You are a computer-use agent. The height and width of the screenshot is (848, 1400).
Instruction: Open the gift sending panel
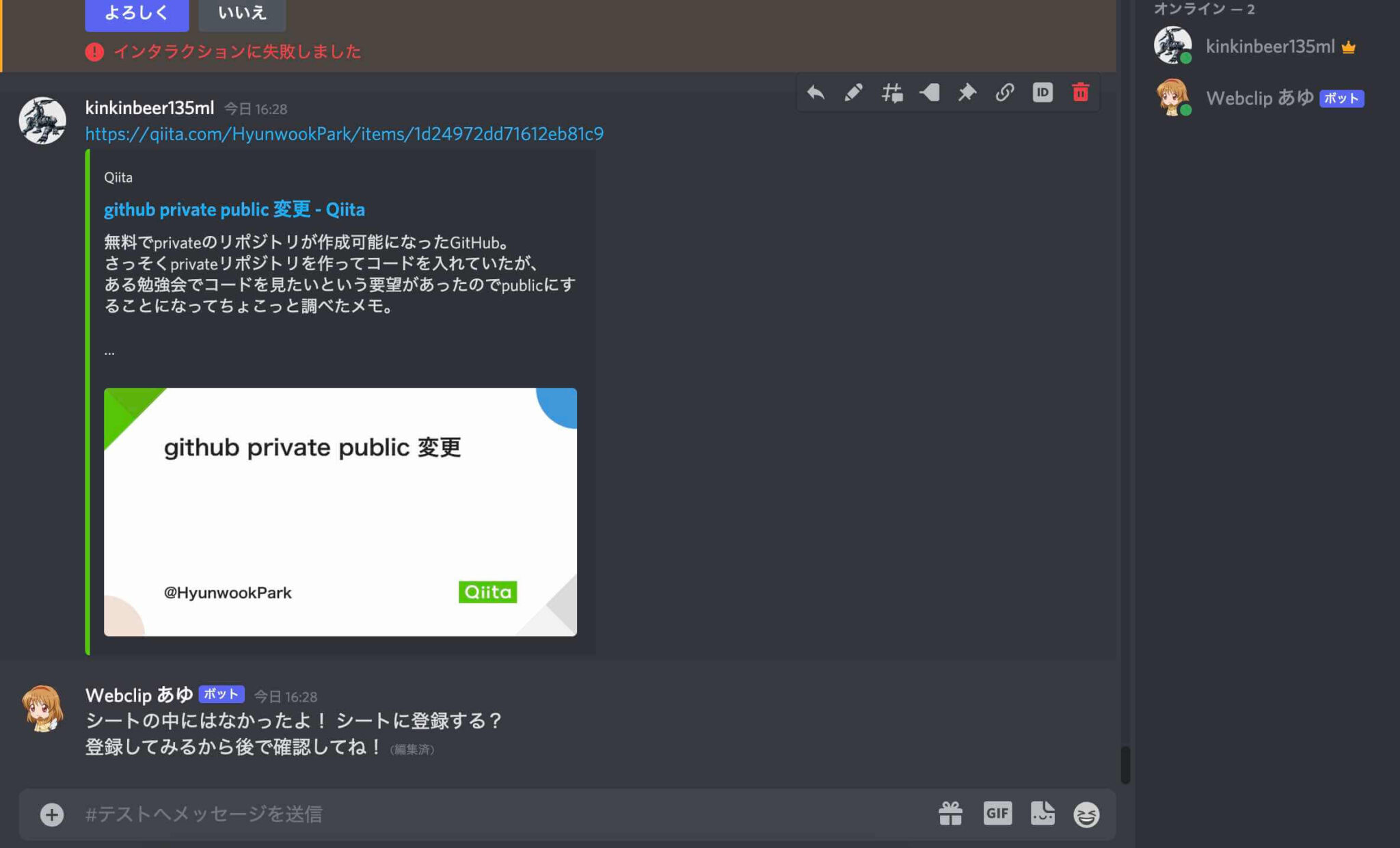tap(952, 814)
